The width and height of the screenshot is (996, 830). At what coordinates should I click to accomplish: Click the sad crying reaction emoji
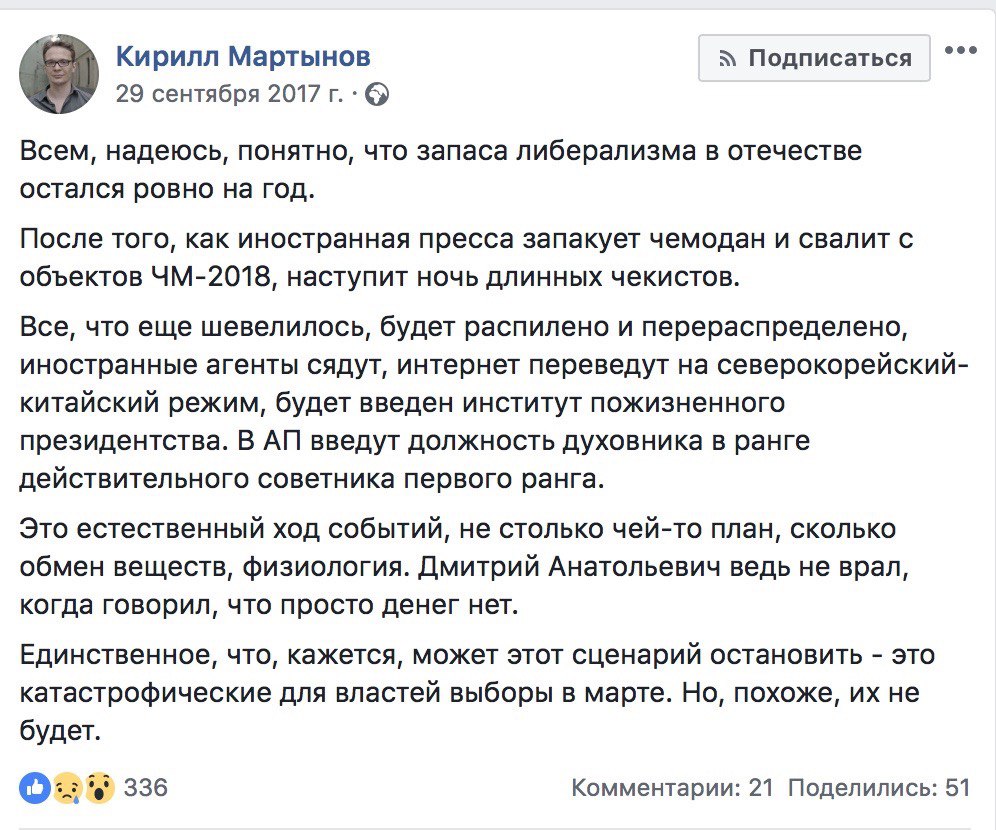[68, 787]
